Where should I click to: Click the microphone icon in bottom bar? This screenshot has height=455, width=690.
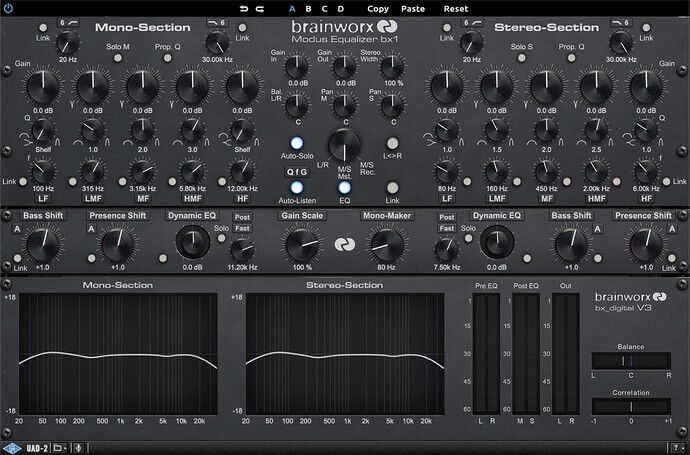(78, 448)
